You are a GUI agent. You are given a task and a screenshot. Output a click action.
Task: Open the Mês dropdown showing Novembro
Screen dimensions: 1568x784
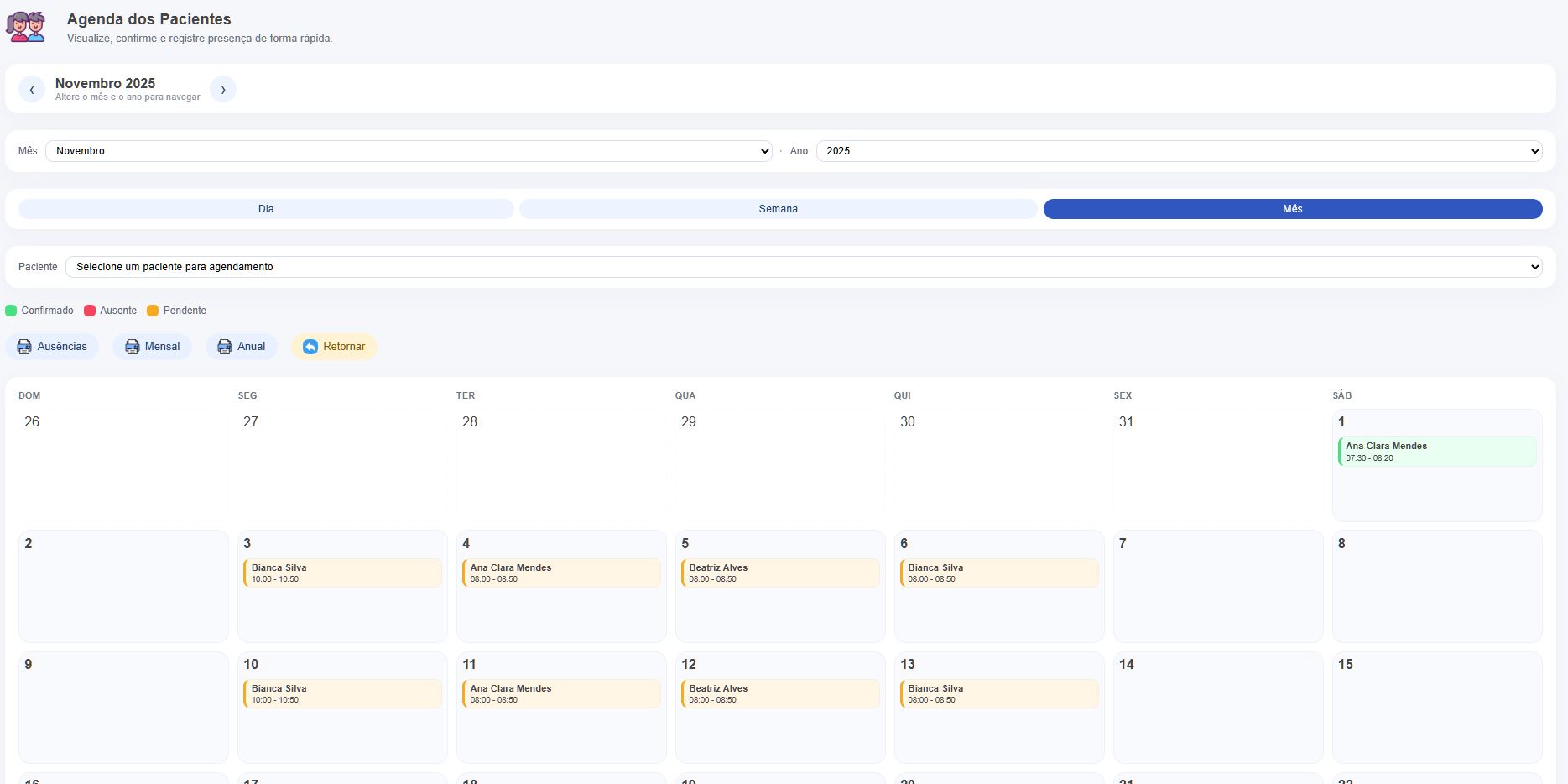(x=408, y=151)
